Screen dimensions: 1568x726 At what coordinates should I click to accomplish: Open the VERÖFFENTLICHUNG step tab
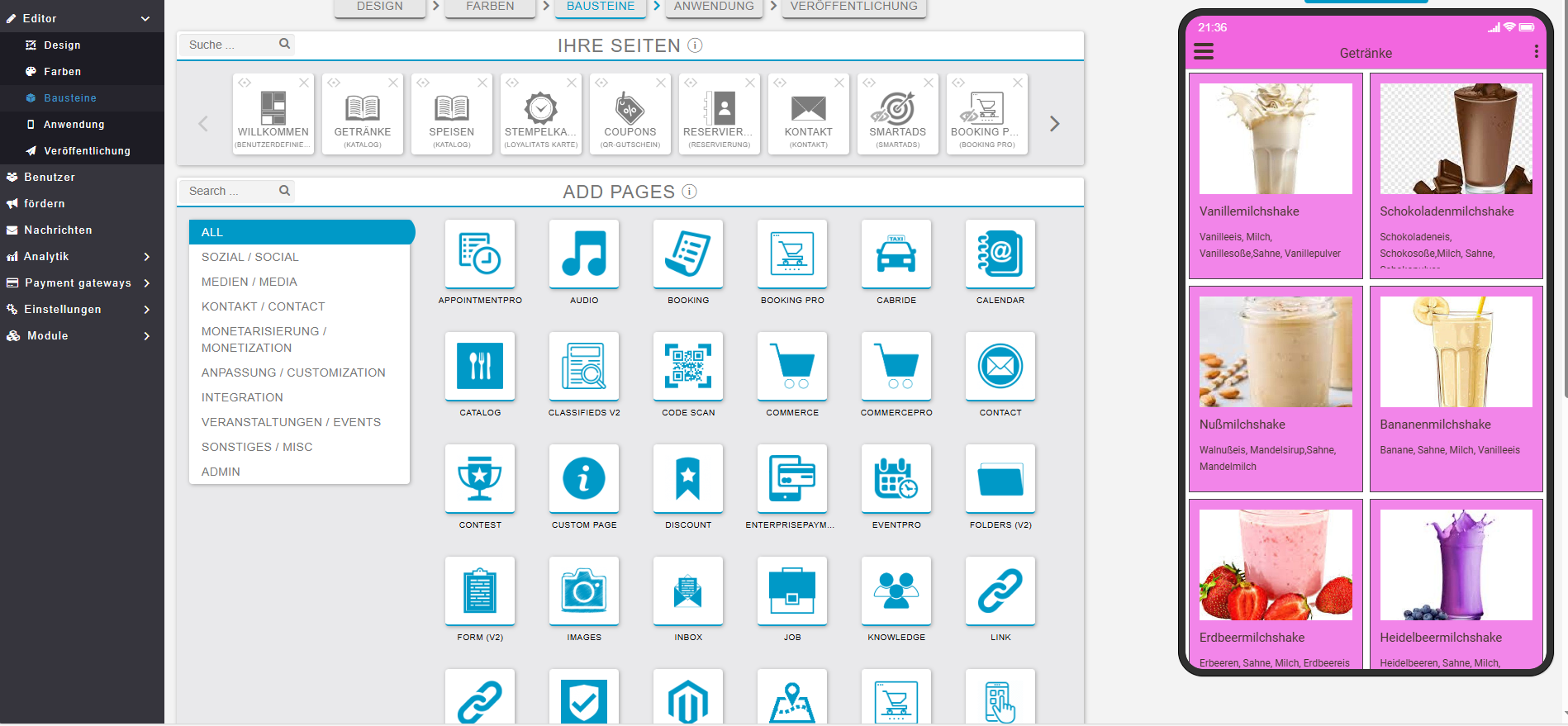click(x=853, y=7)
